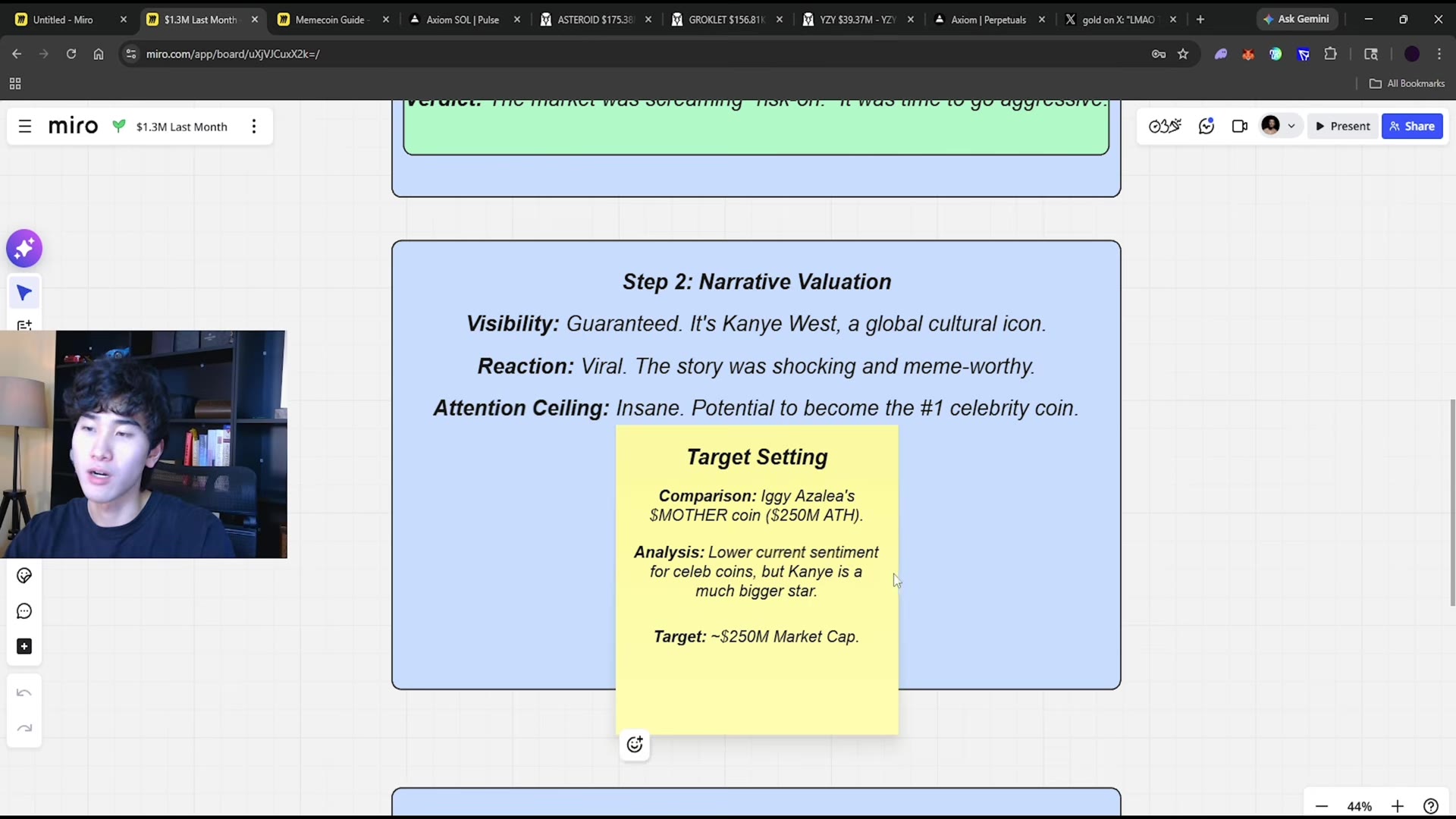Open the password manager key icon
The image size is (1456, 819).
tap(1159, 54)
